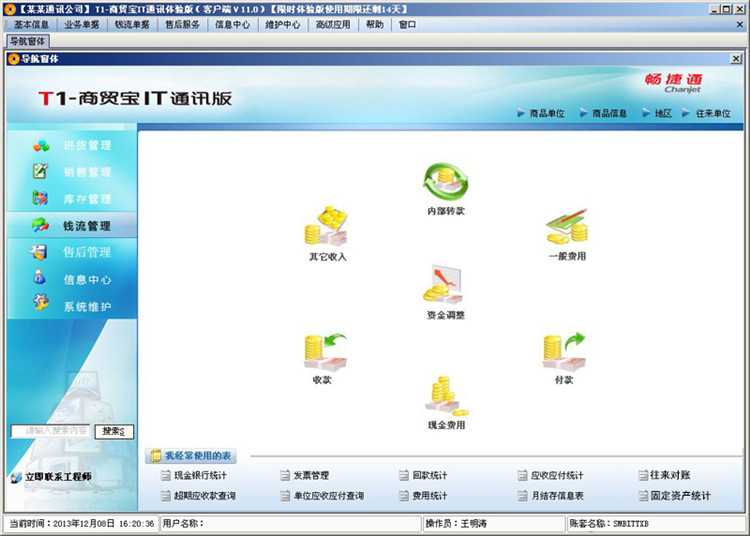Open the 售后服务 menu
Screen dimensions: 750x536
(x=182, y=24)
